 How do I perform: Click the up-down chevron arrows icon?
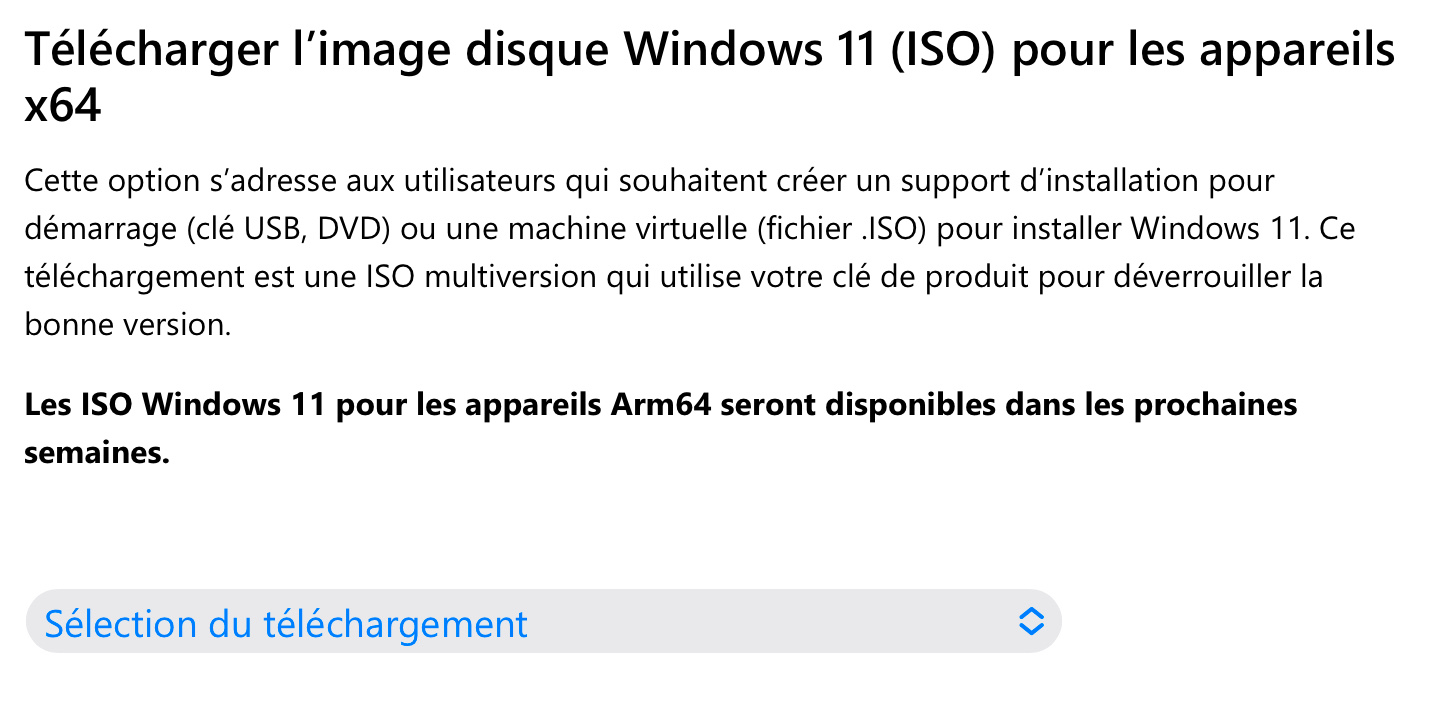pos(1030,622)
